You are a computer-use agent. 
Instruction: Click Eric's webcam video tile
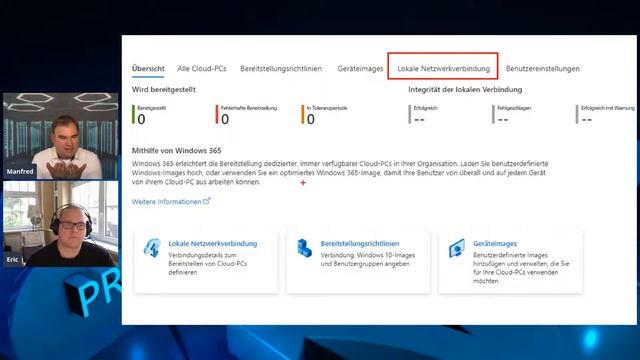click(60, 224)
